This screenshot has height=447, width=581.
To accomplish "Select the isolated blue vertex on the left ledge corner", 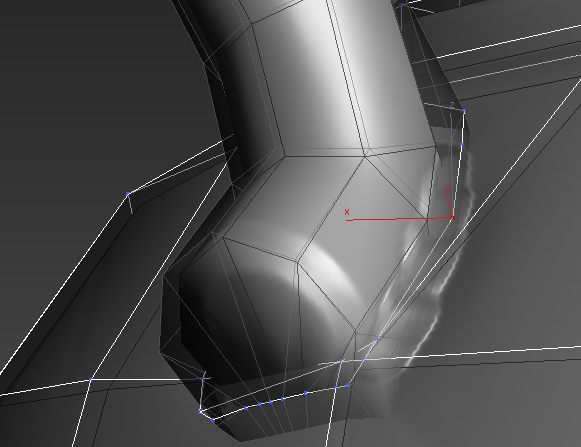I will 128,194.
